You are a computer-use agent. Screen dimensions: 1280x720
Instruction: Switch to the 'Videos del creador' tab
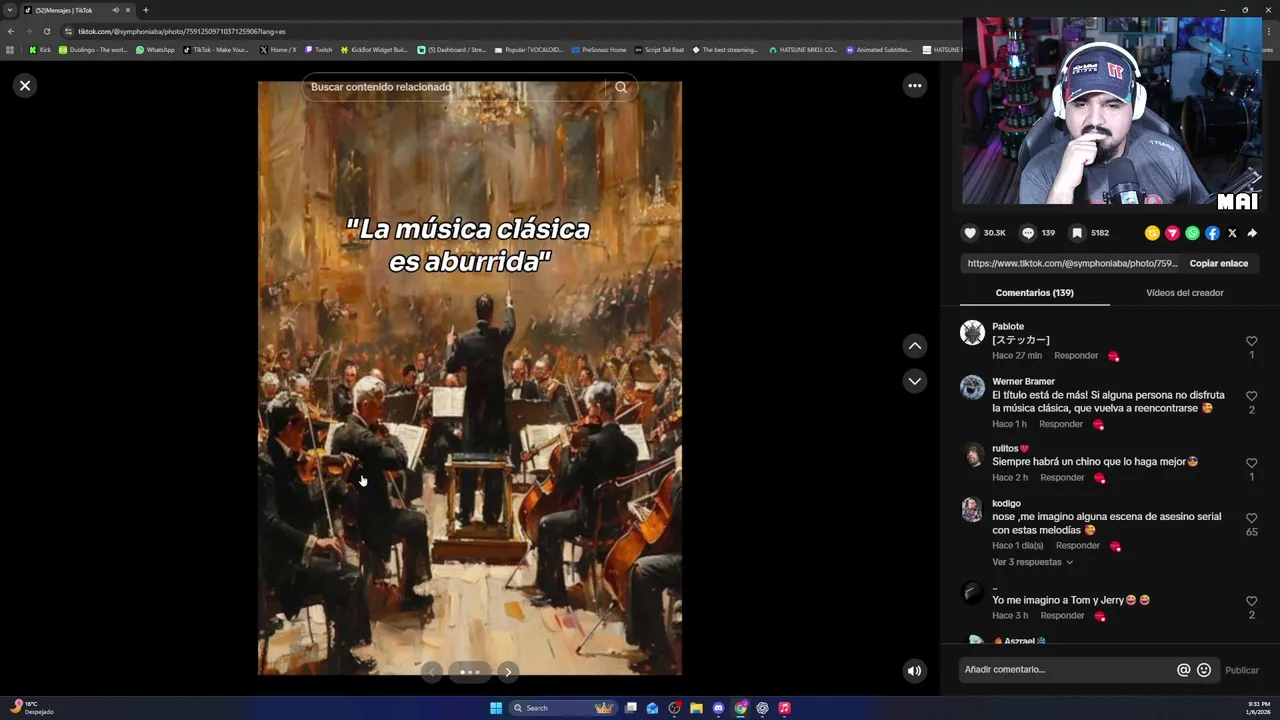pos(1184,293)
